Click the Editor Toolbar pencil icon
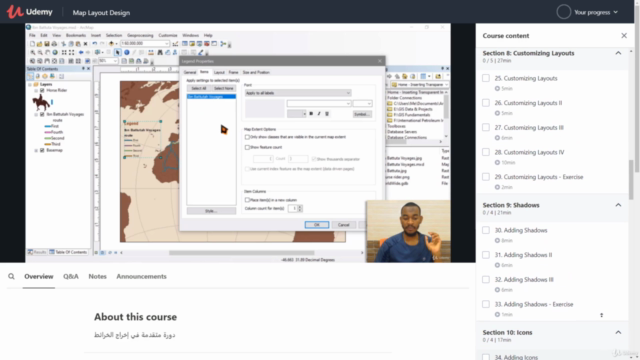This screenshot has width=640, height=360. [x=175, y=44]
